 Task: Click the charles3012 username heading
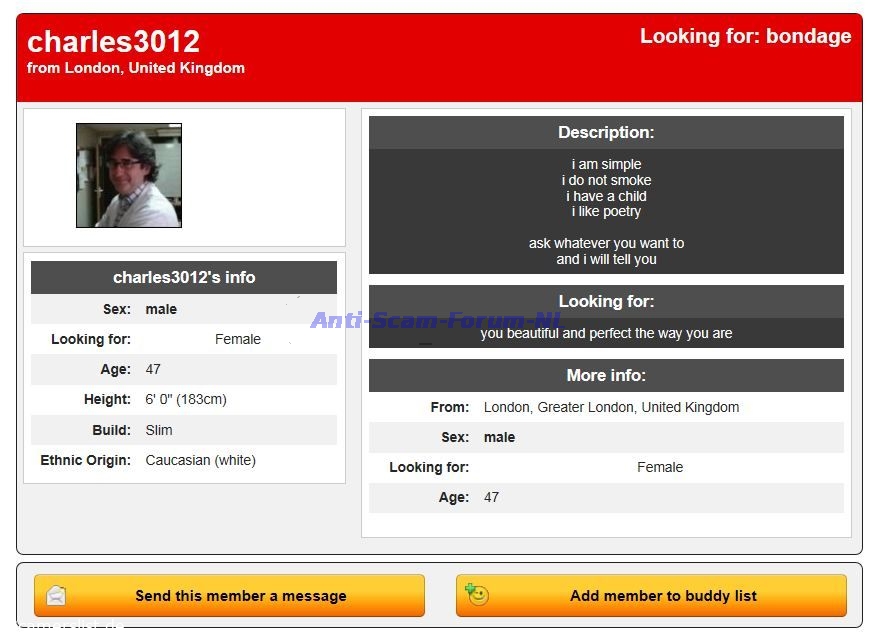coord(113,42)
